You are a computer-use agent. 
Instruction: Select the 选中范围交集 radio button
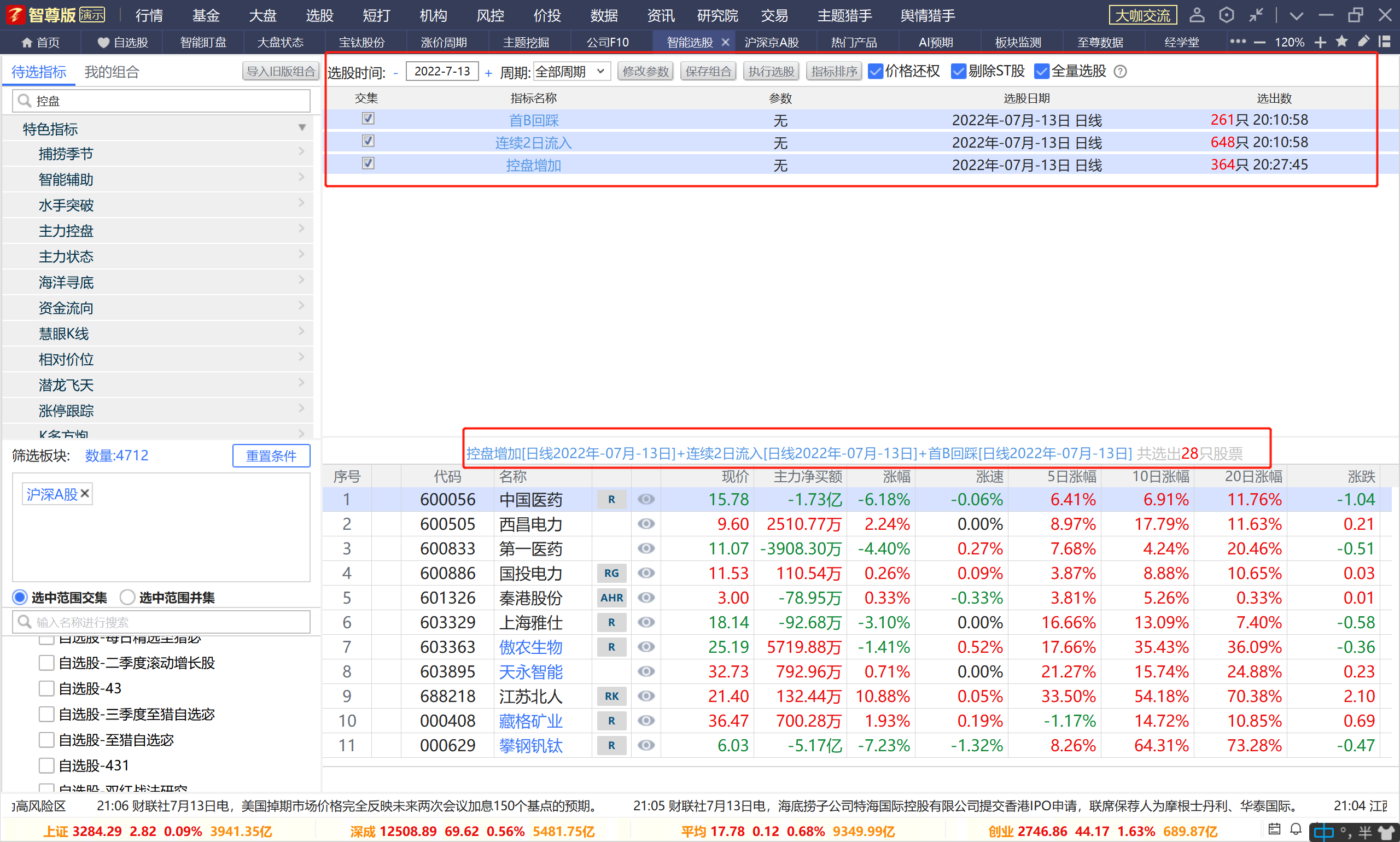pos(20,597)
